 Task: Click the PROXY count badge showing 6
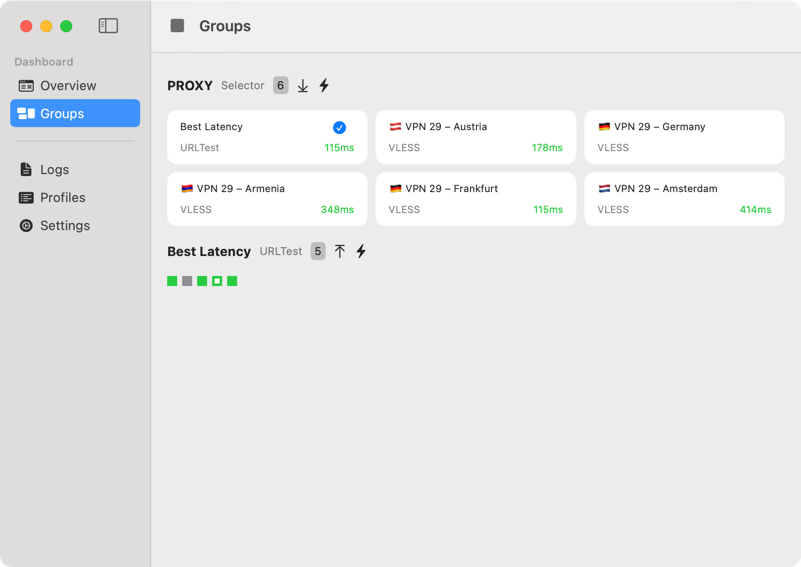tap(281, 86)
